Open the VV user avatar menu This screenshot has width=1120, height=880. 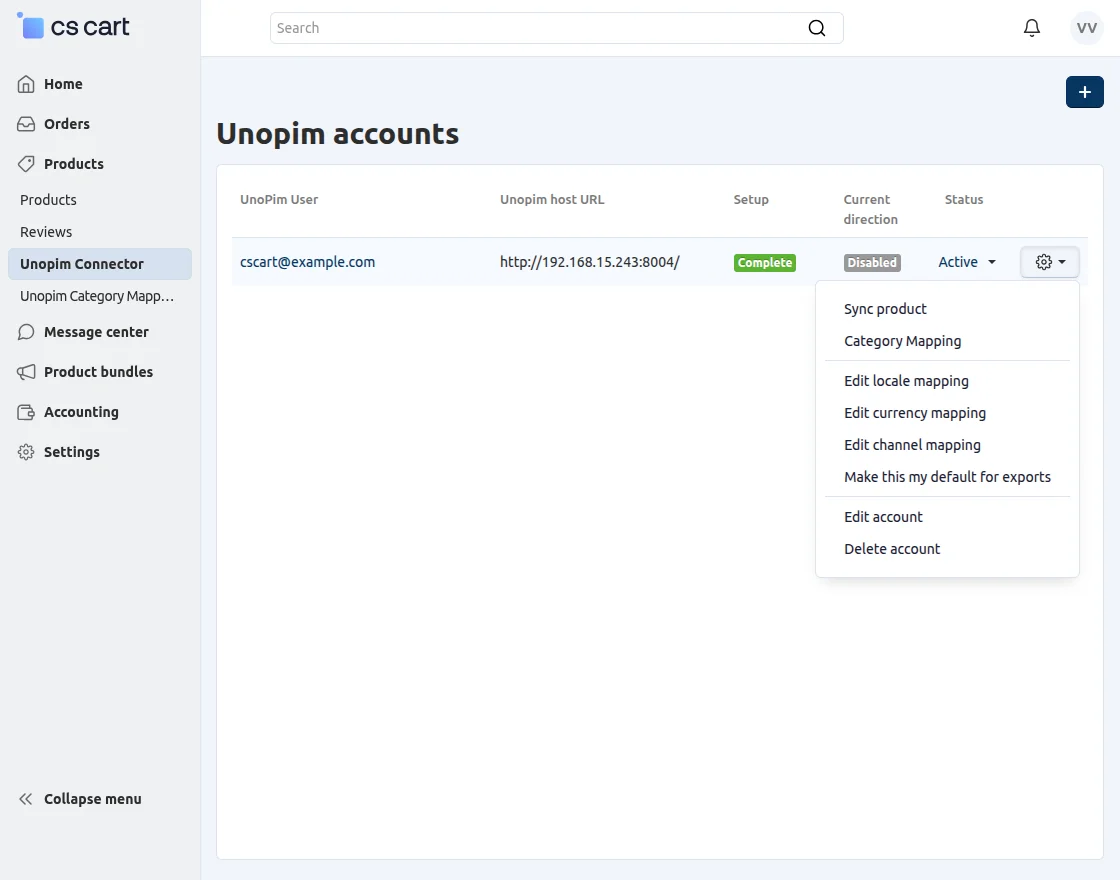1086,28
